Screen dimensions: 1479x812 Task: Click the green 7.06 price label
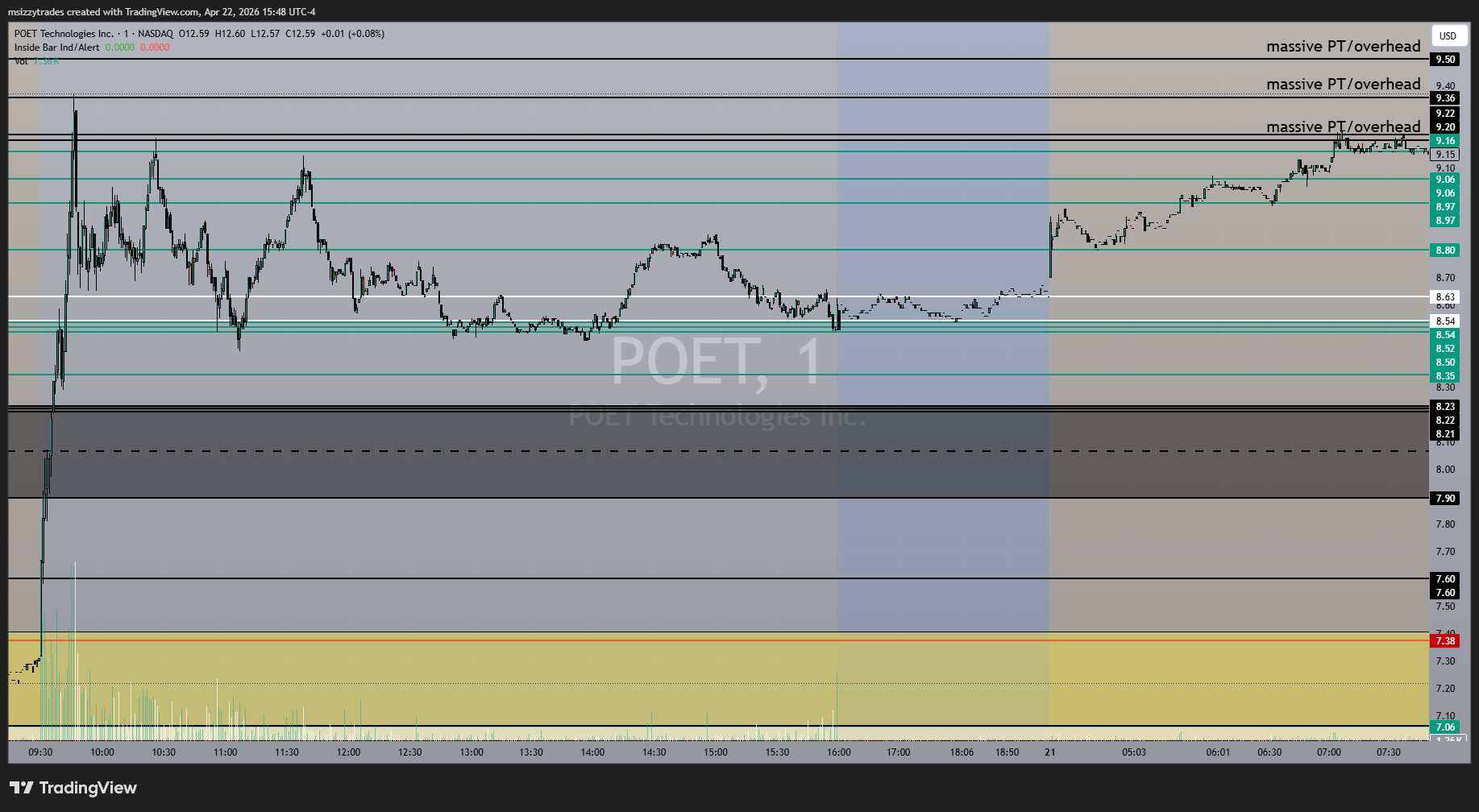tap(1446, 727)
